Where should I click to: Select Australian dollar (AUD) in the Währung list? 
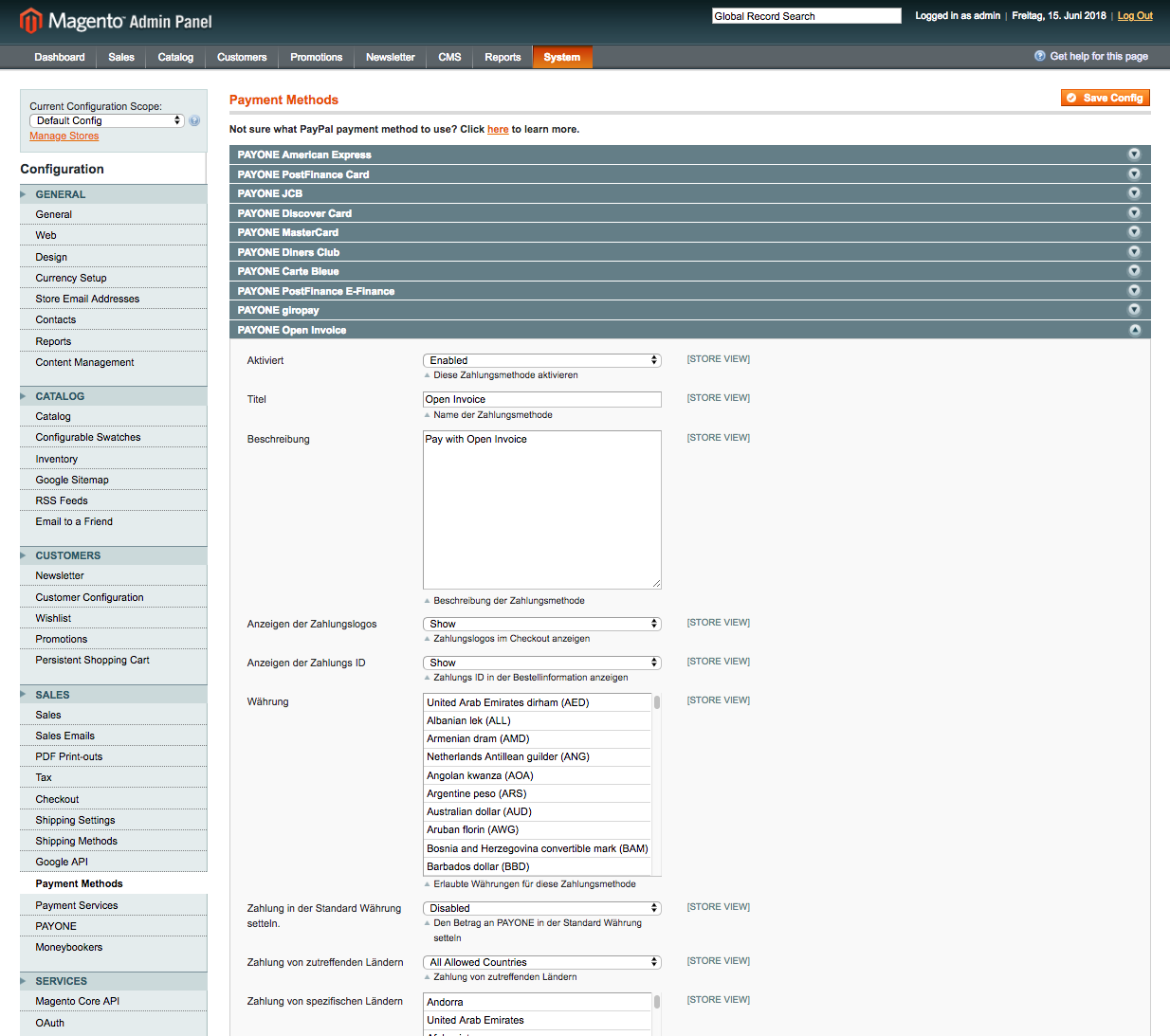pos(479,811)
